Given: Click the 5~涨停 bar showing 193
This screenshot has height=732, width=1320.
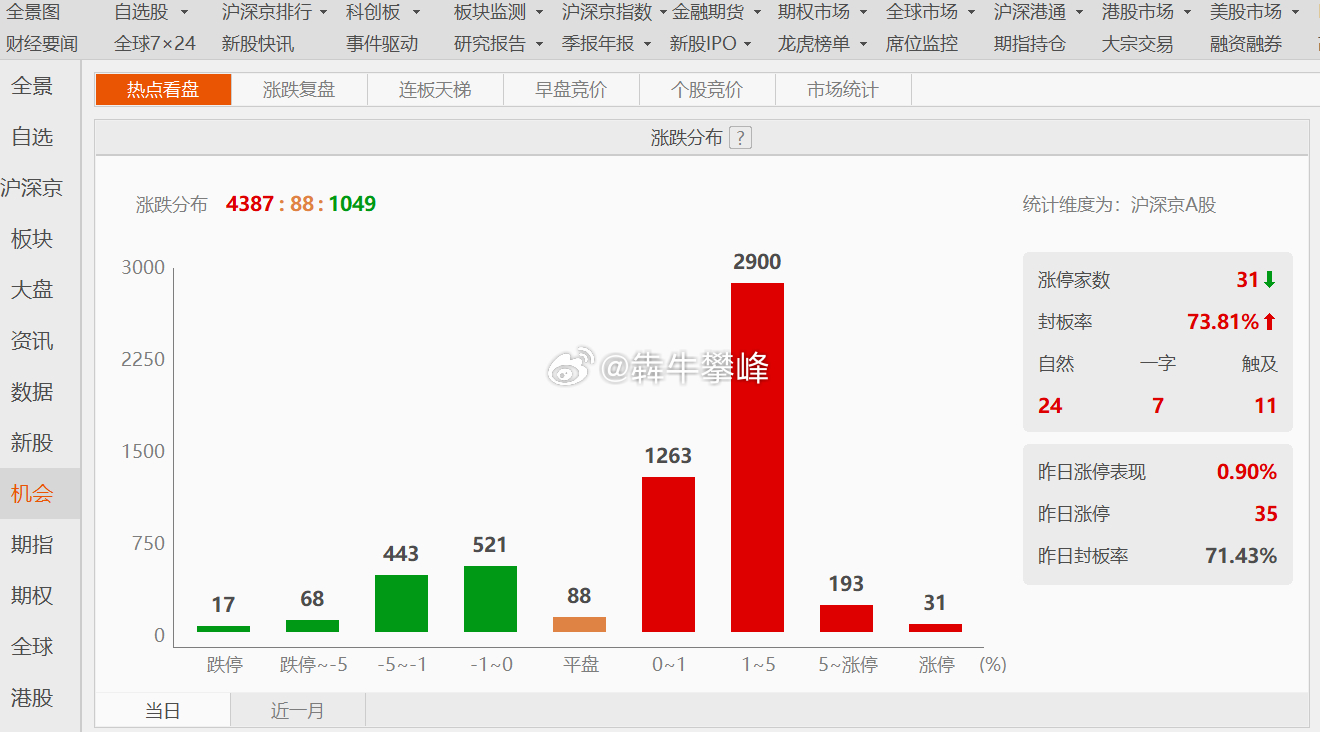Looking at the screenshot, I should [846, 618].
